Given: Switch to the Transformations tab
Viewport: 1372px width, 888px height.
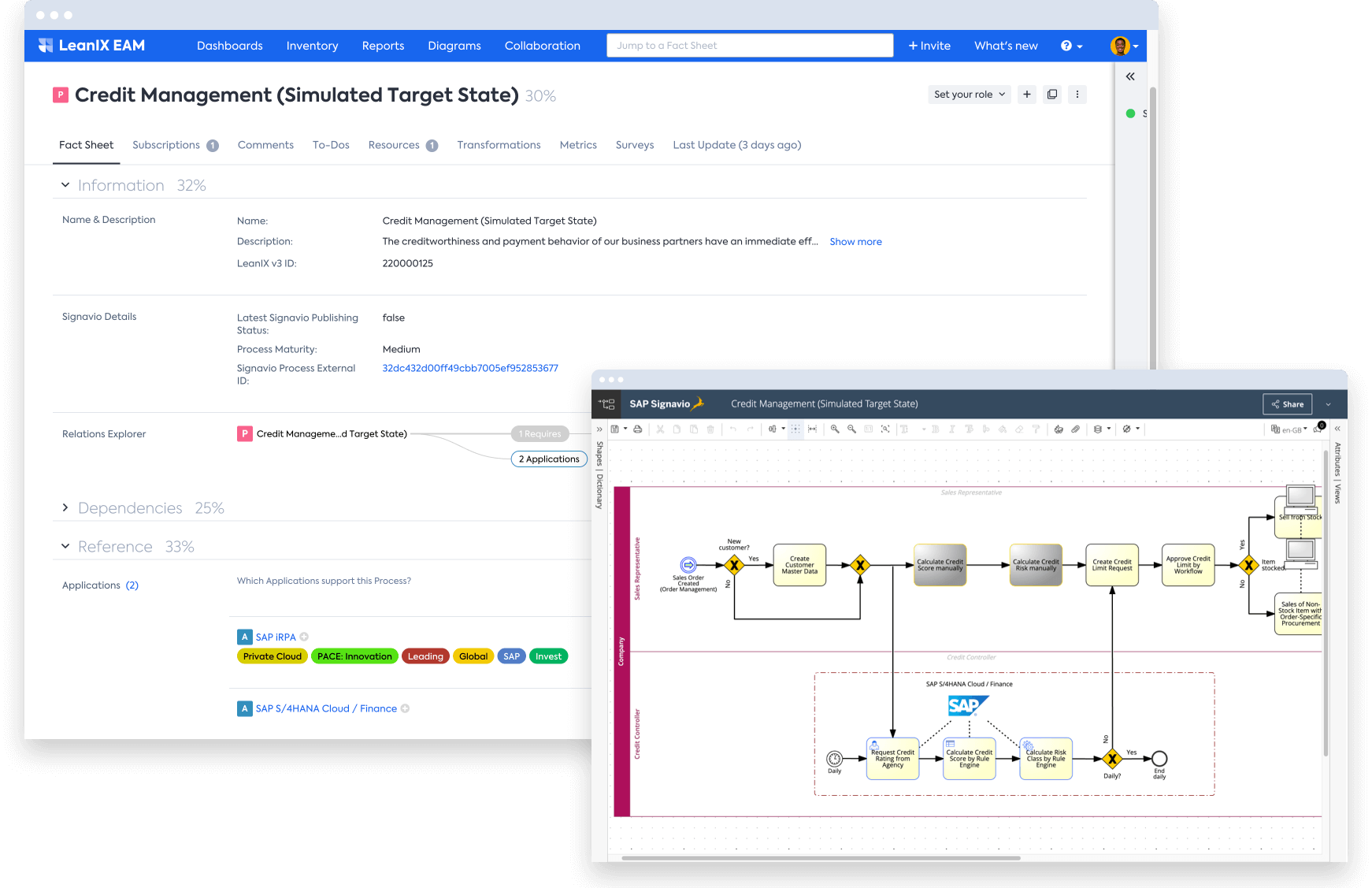Looking at the screenshot, I should pyautogui.click(x=499, y=145).
